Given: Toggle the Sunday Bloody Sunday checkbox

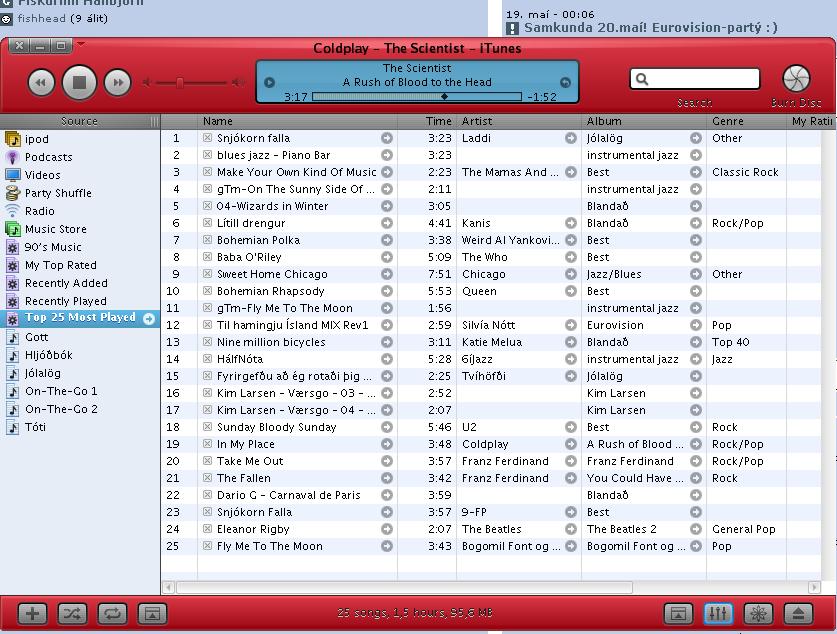Looking at the screenshot, I should click(207, 427).
